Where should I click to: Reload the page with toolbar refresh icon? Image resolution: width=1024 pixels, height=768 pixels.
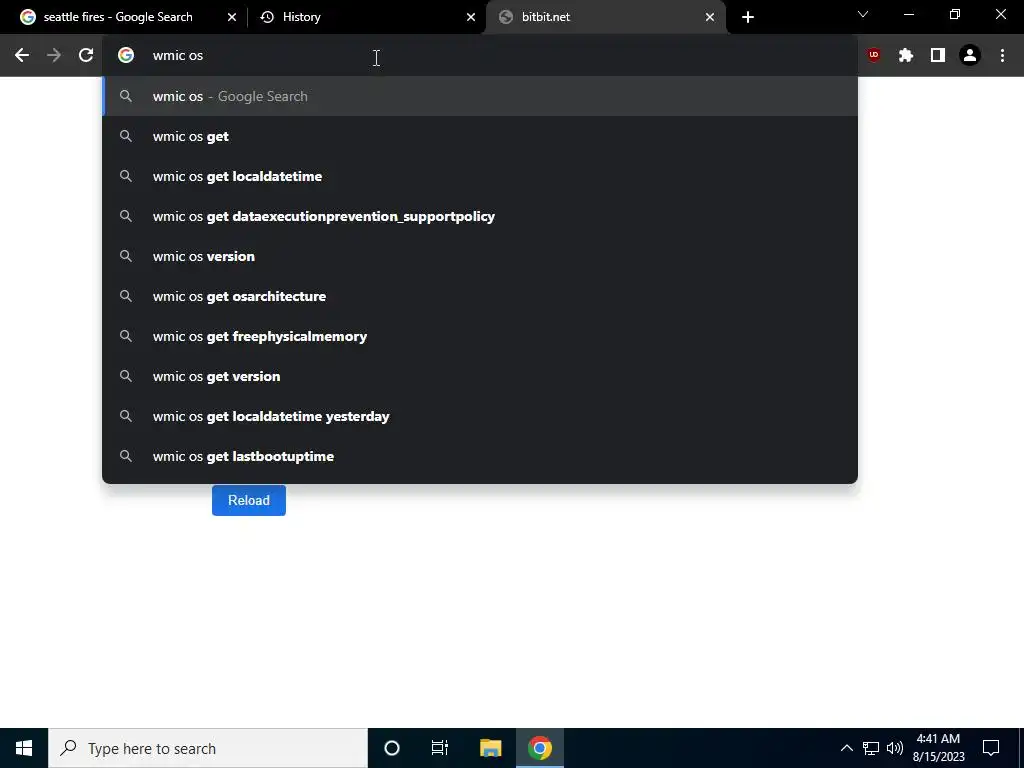86,56
